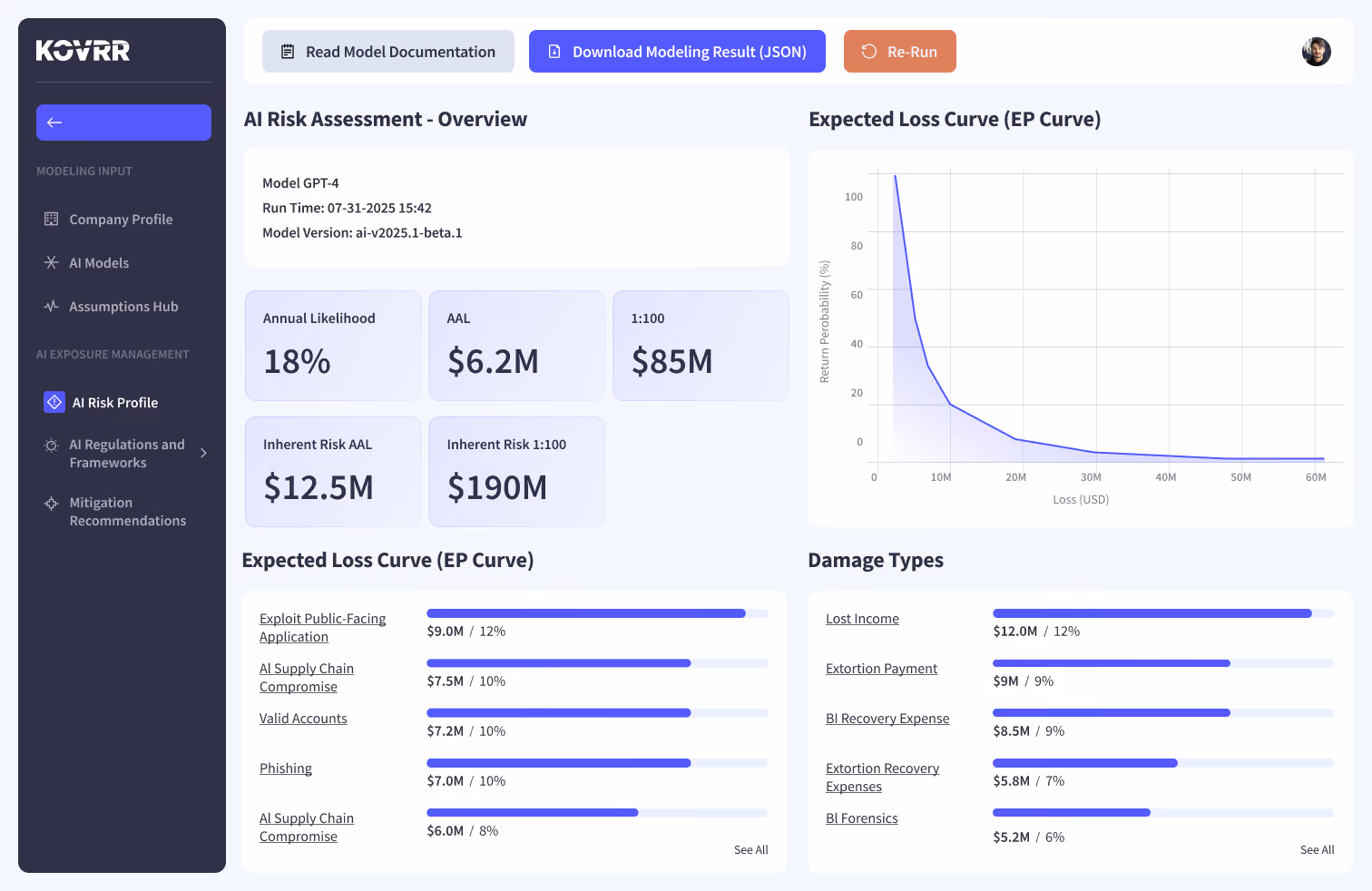Screen dimensions: 1372x891
Task: Expand AI Regulations and Frameworks chevron
Action: [203, 453]
